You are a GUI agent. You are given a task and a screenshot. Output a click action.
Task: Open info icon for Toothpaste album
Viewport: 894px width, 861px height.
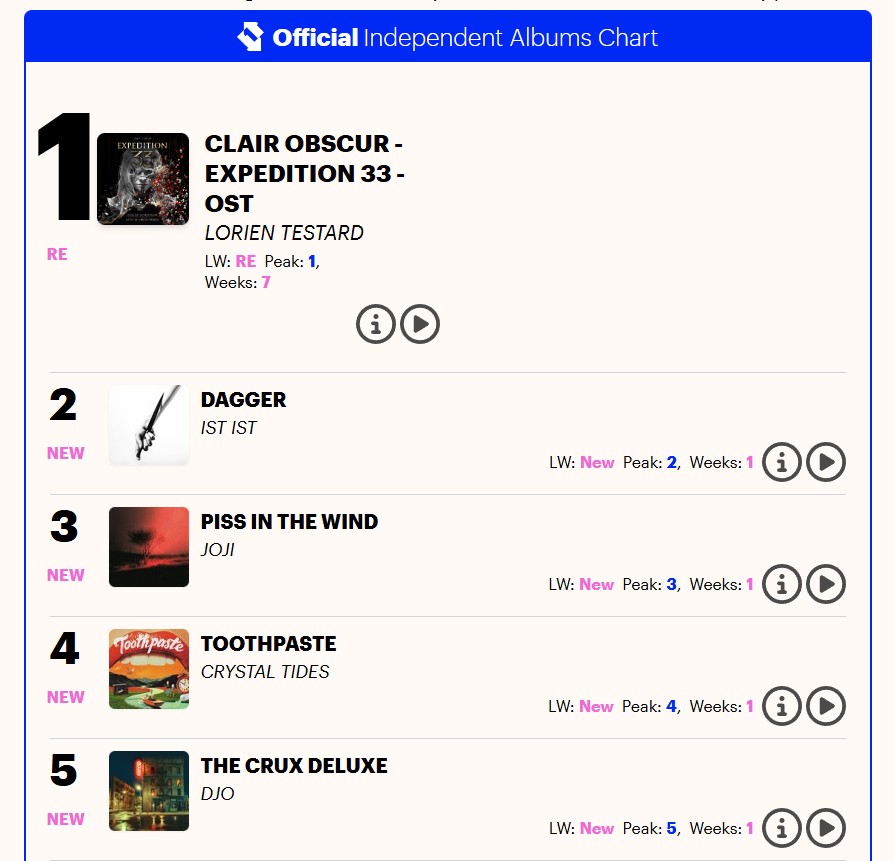click(782, 706)
